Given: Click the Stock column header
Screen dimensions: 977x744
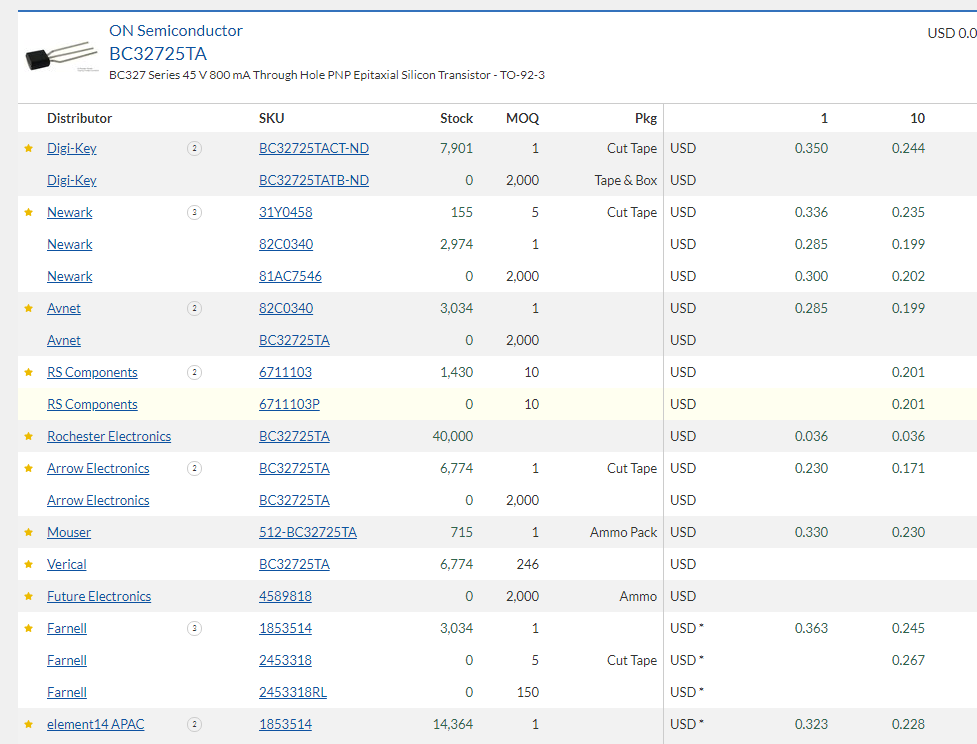Looking at the screenshot, I should pos(456,118).
